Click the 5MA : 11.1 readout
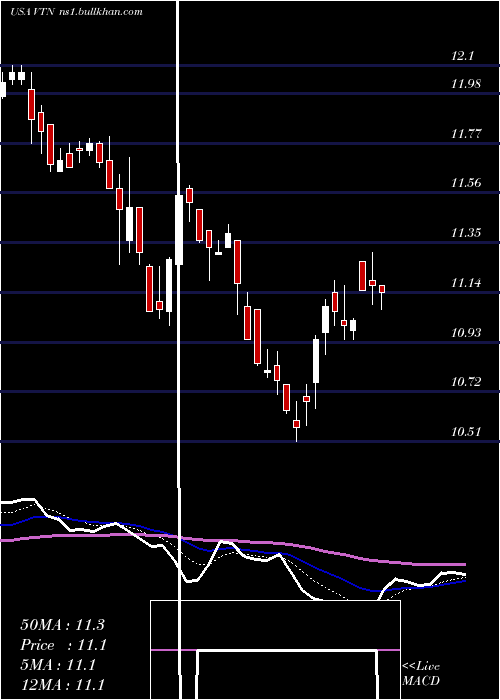Viewport: 500px width, 700px height. (x=58, y=665)
